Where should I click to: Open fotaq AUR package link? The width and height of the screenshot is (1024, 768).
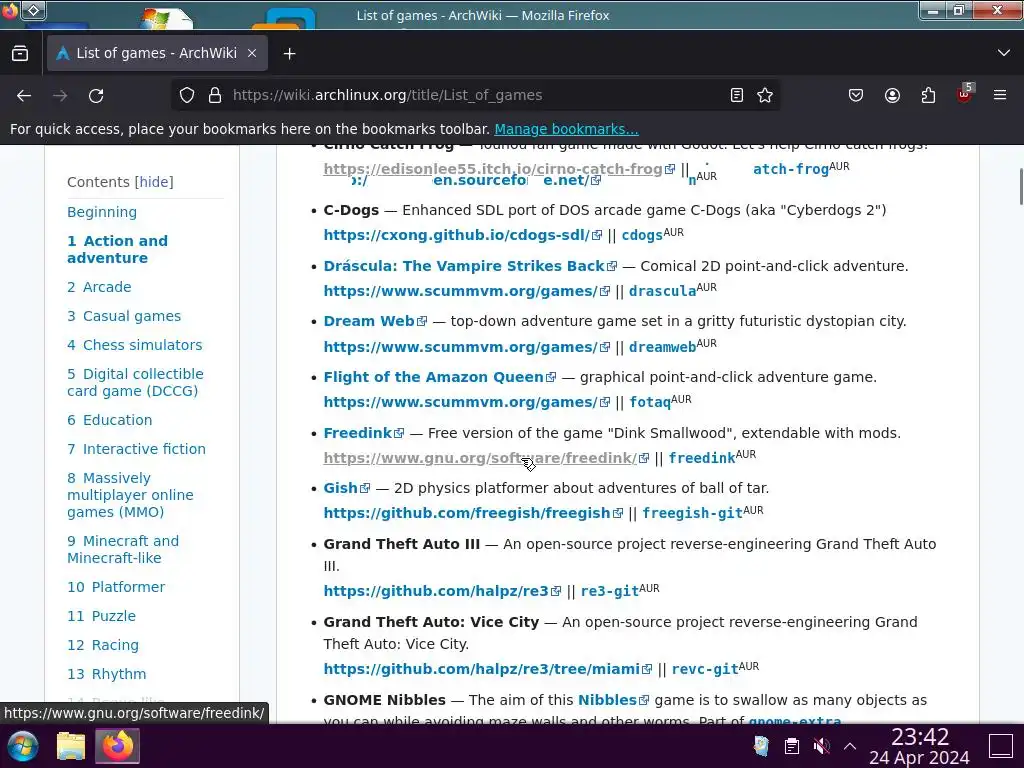click(650, 402)
